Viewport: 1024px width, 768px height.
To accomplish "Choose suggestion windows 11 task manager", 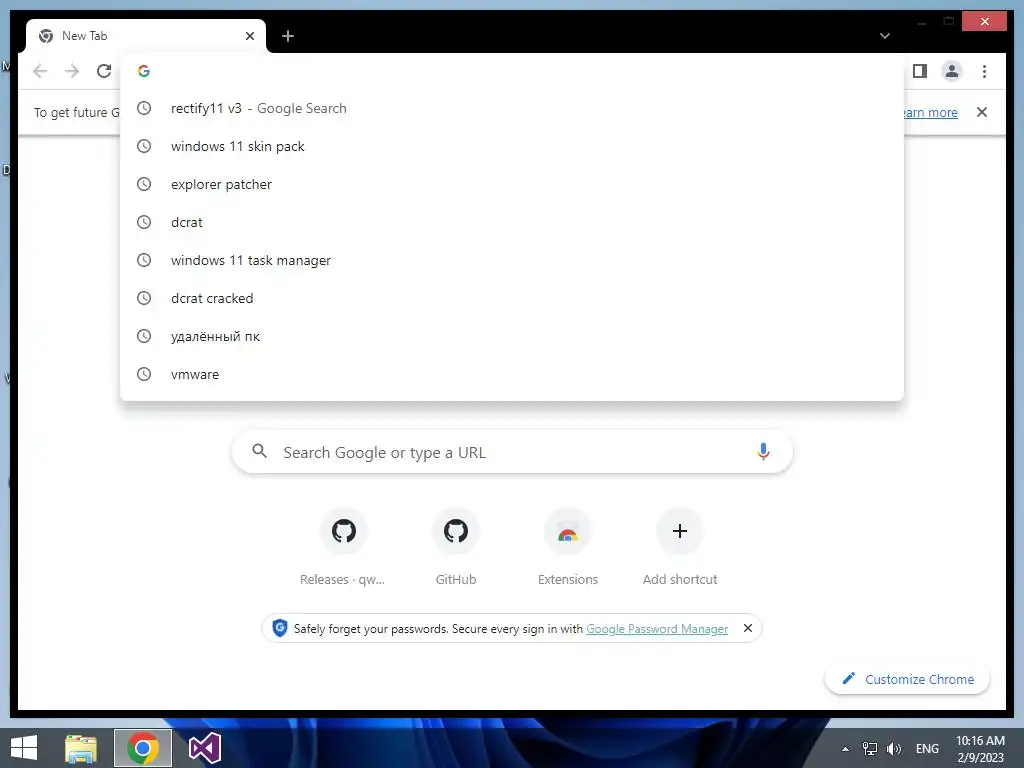I will (512, 260).
